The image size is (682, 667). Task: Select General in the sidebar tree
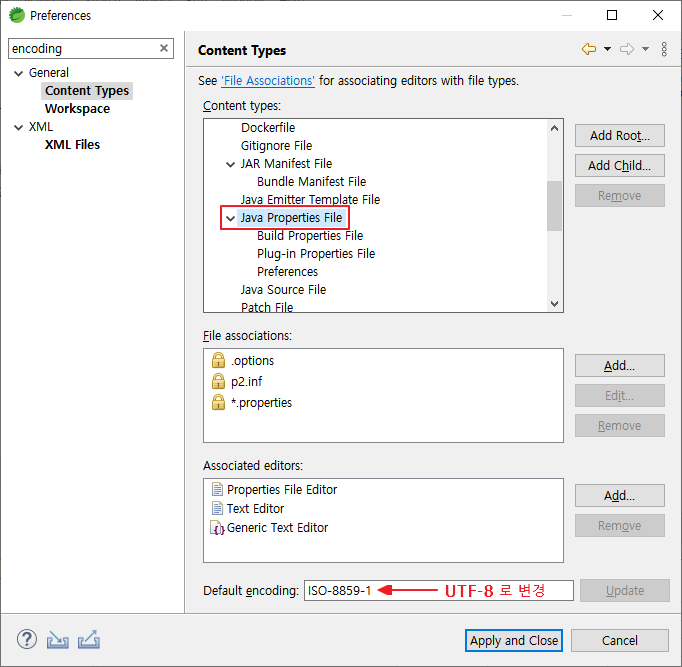click(x=49, y=73)
